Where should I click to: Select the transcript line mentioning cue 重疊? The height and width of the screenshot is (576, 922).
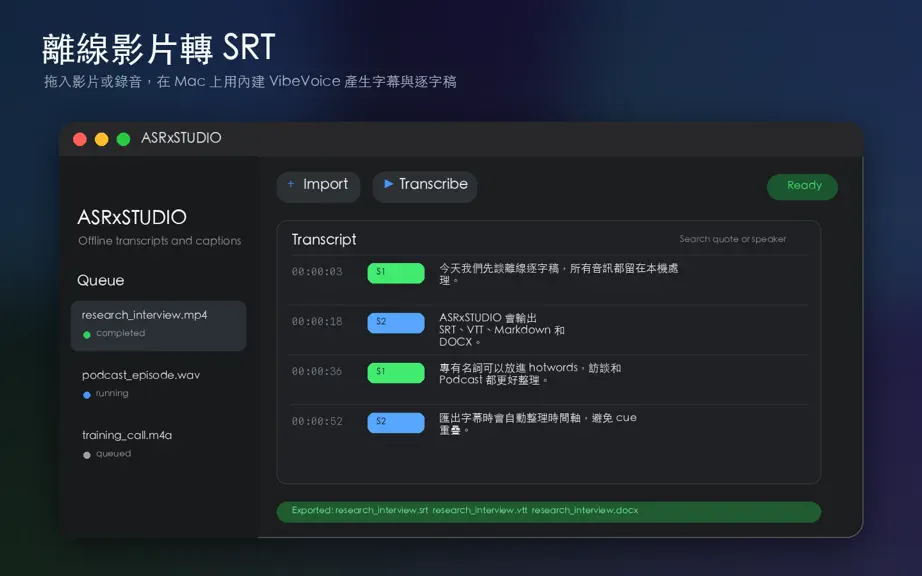(538, 424)
